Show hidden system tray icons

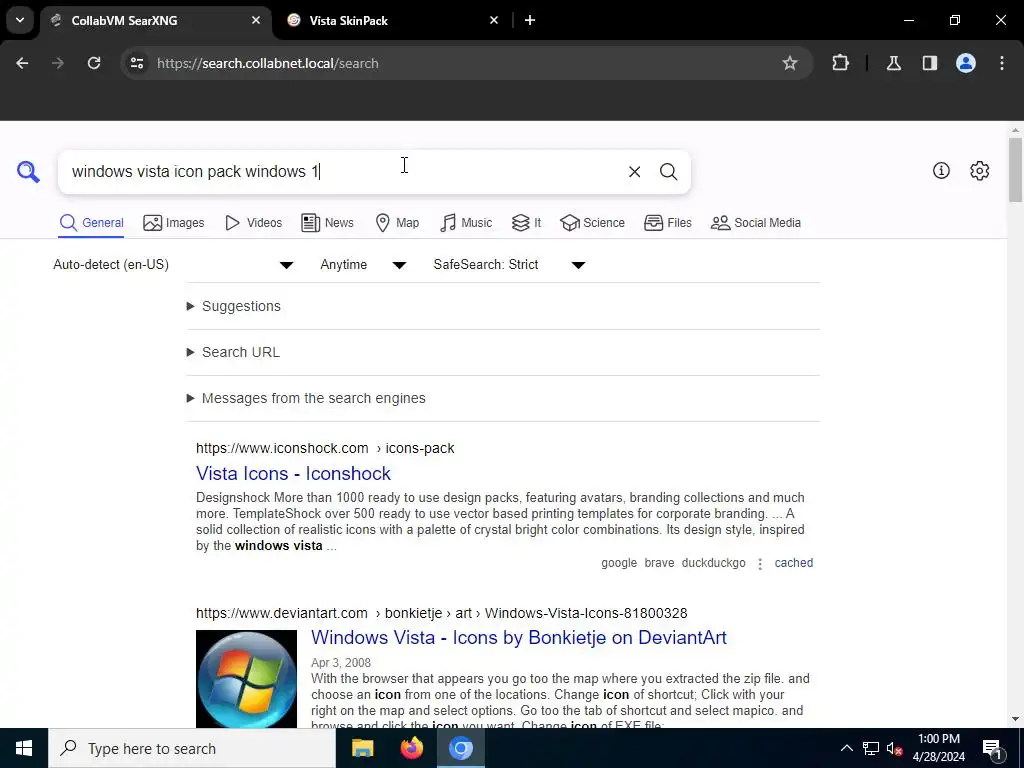click(846, 748)
